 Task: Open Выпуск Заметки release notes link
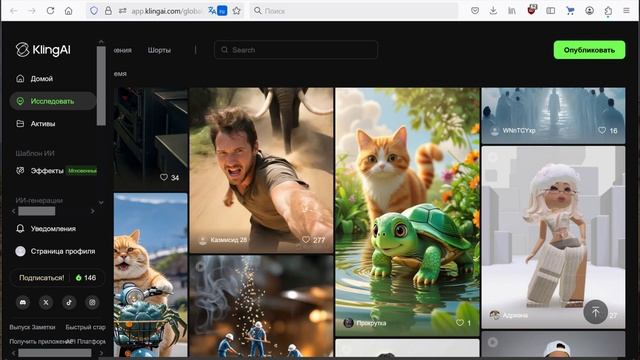[32, 327]
